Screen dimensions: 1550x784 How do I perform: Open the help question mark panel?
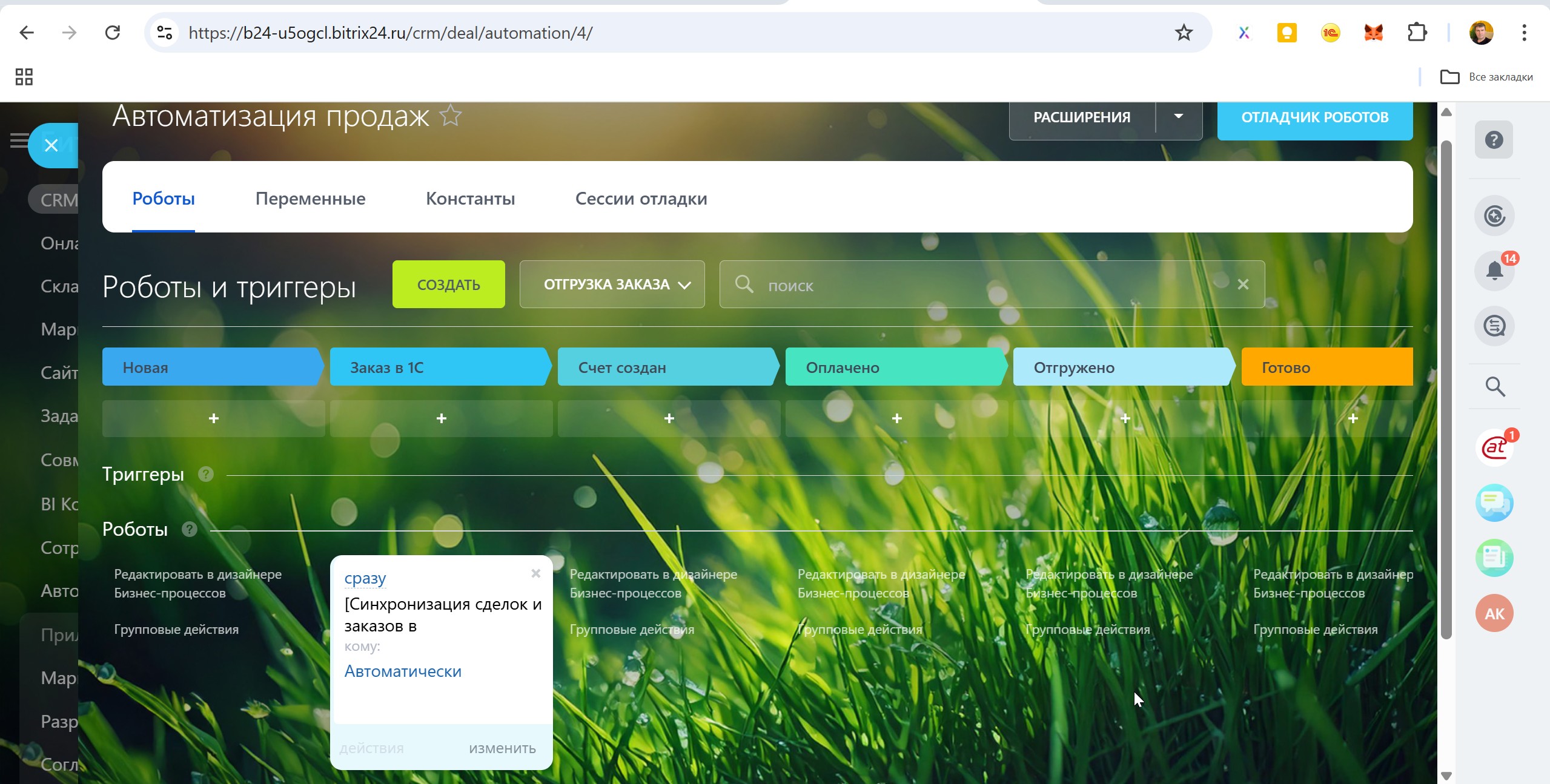pos(1494,140)
